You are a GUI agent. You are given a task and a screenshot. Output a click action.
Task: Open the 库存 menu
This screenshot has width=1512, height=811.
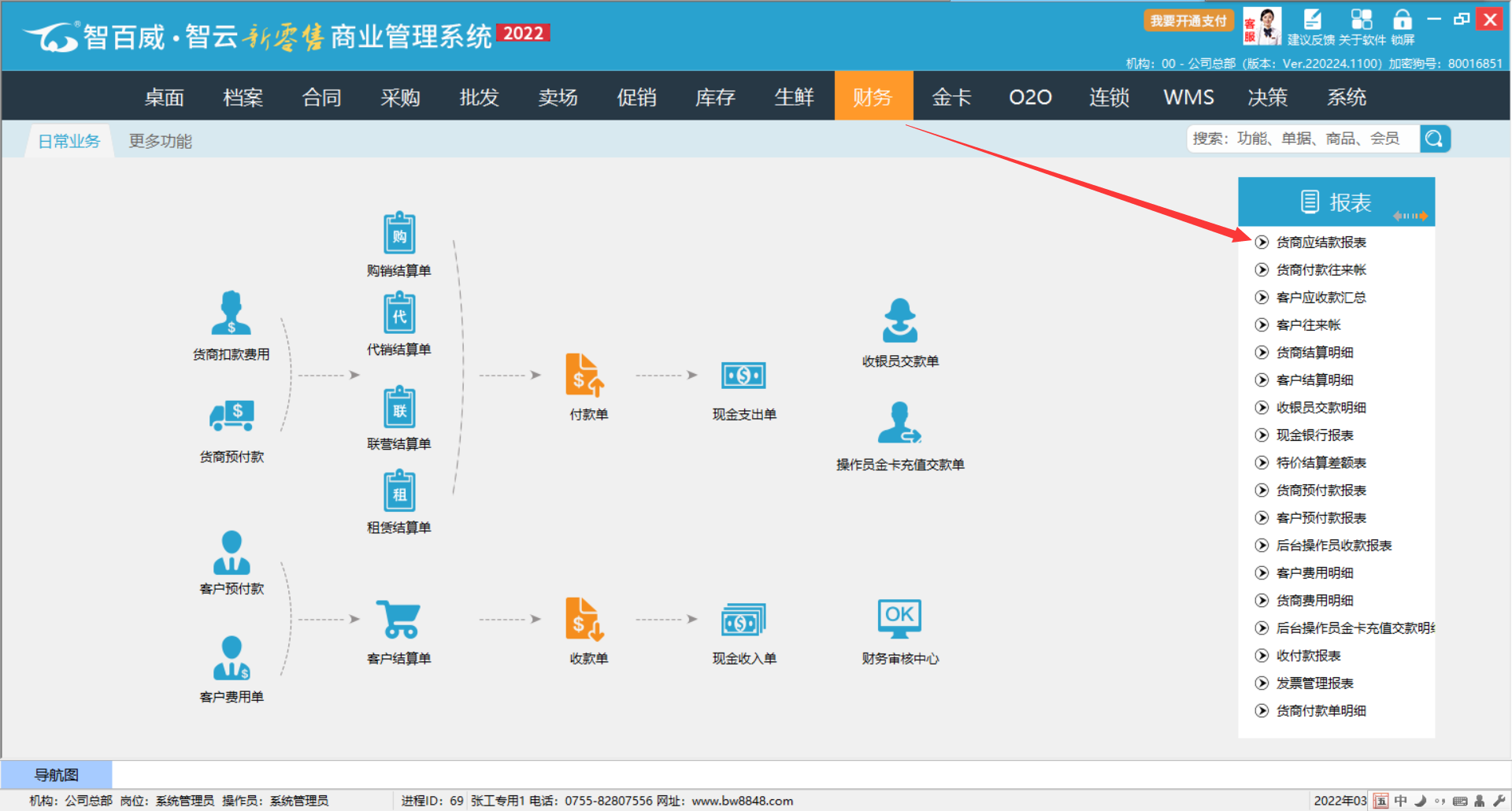[x=715, y=97]
